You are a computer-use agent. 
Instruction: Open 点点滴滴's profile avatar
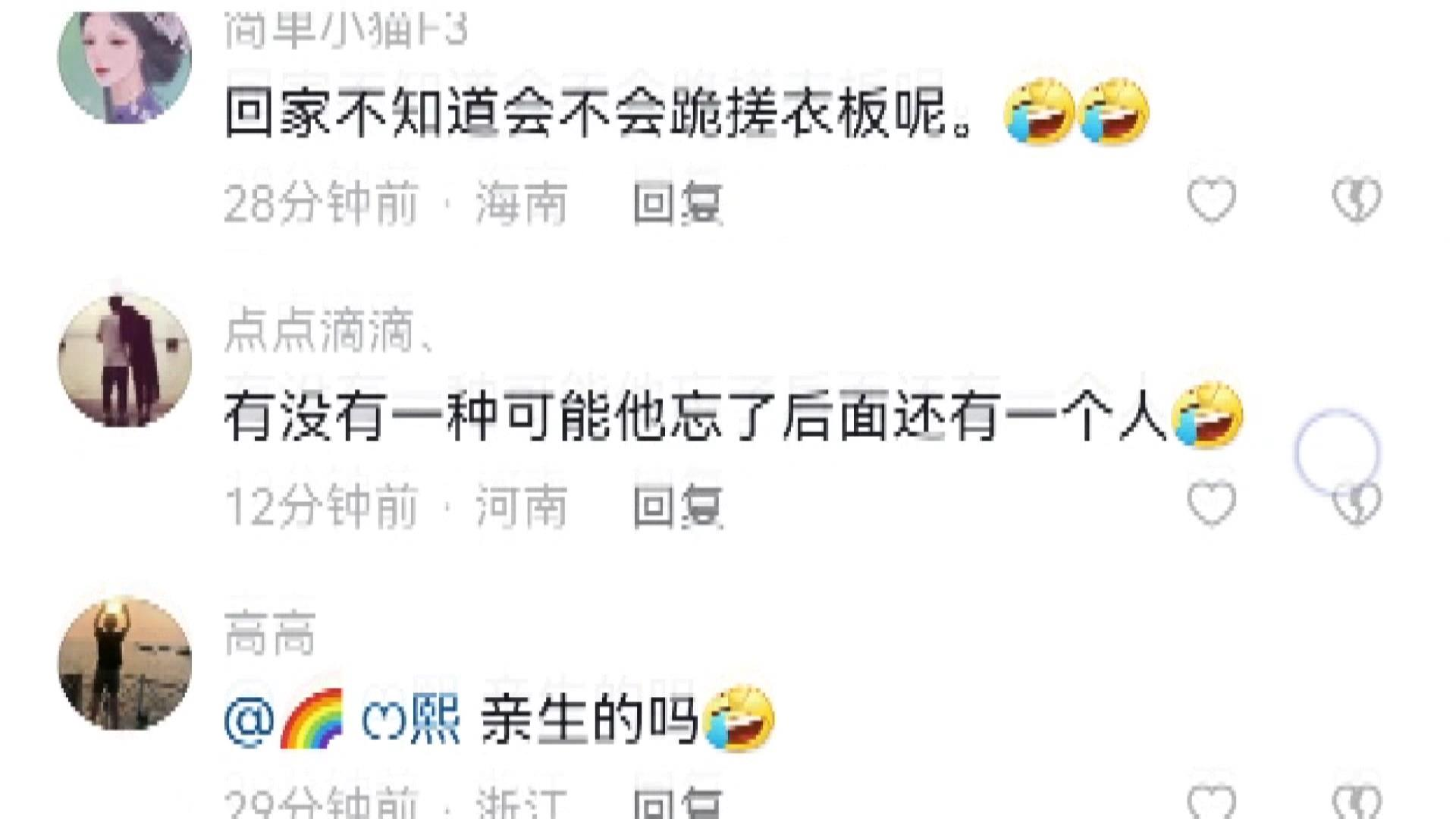125,360
